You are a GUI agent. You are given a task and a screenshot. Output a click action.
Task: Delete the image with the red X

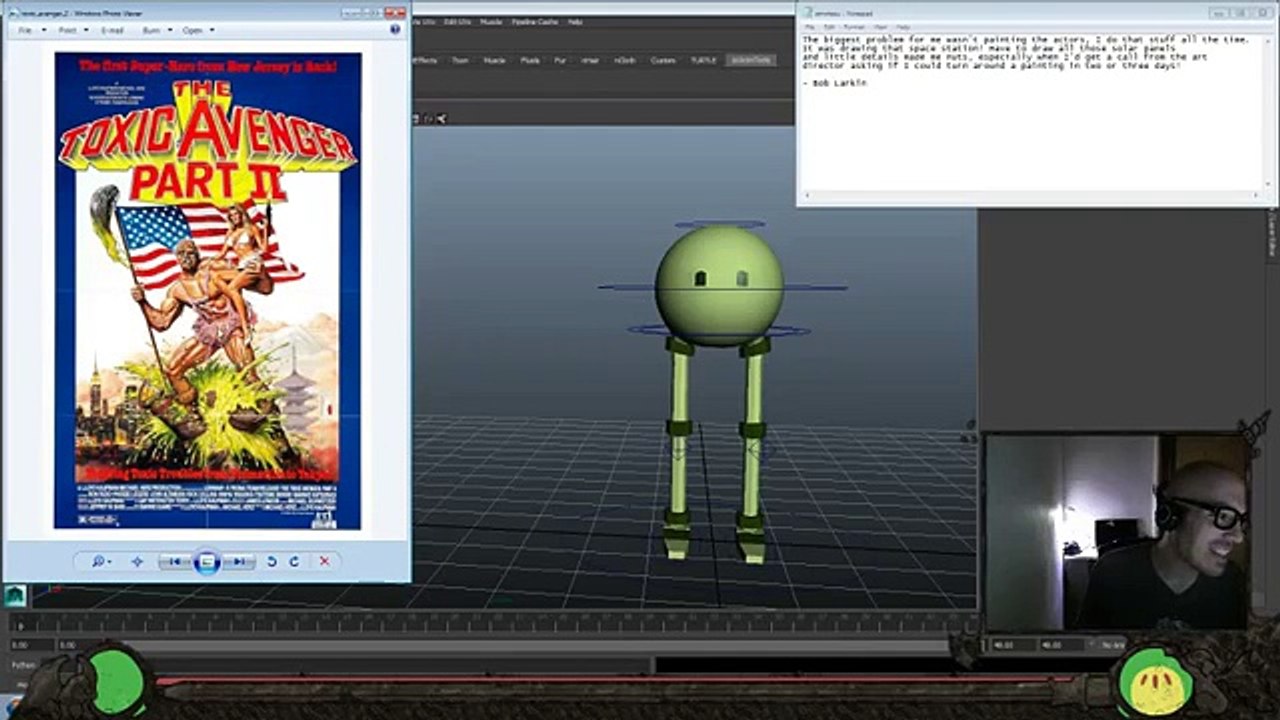click(324, 562)
